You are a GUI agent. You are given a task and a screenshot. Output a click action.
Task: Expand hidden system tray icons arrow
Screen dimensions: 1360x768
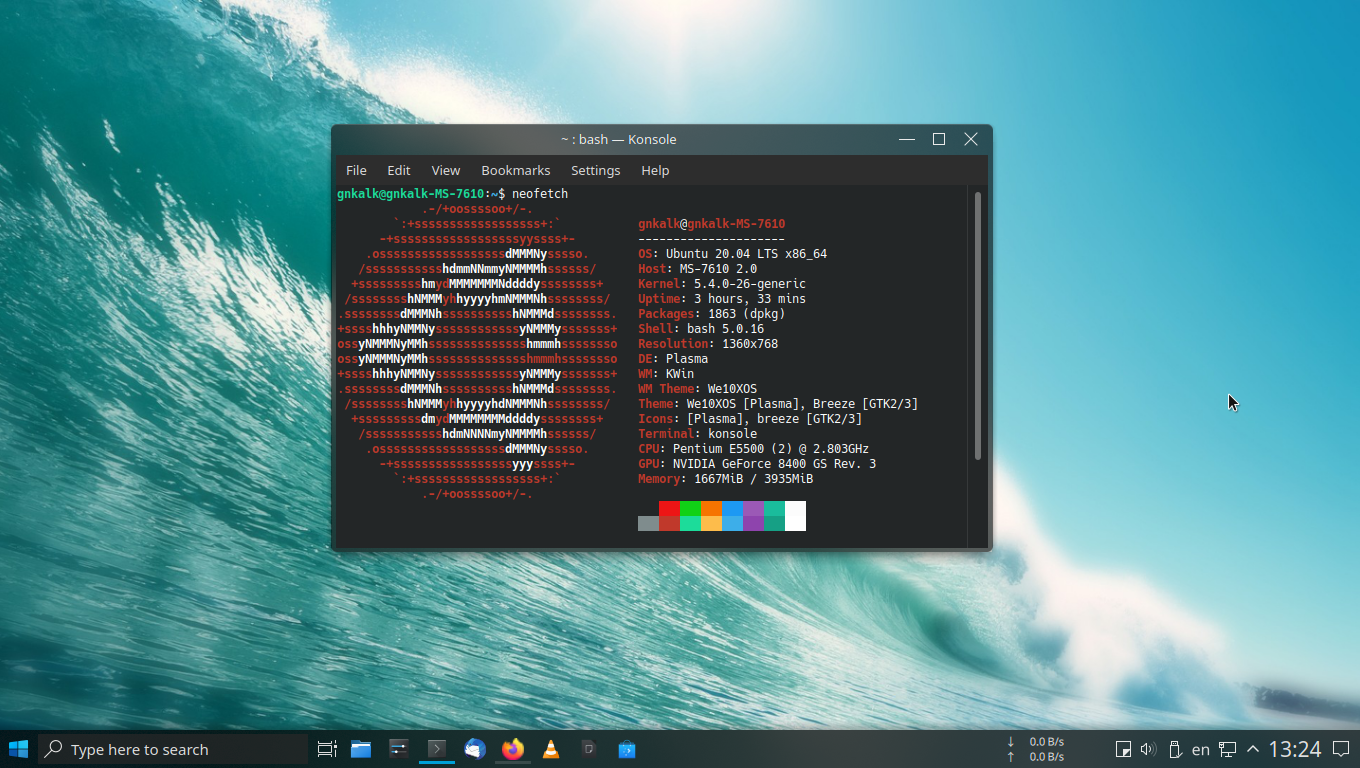(x=1253, y=749)
